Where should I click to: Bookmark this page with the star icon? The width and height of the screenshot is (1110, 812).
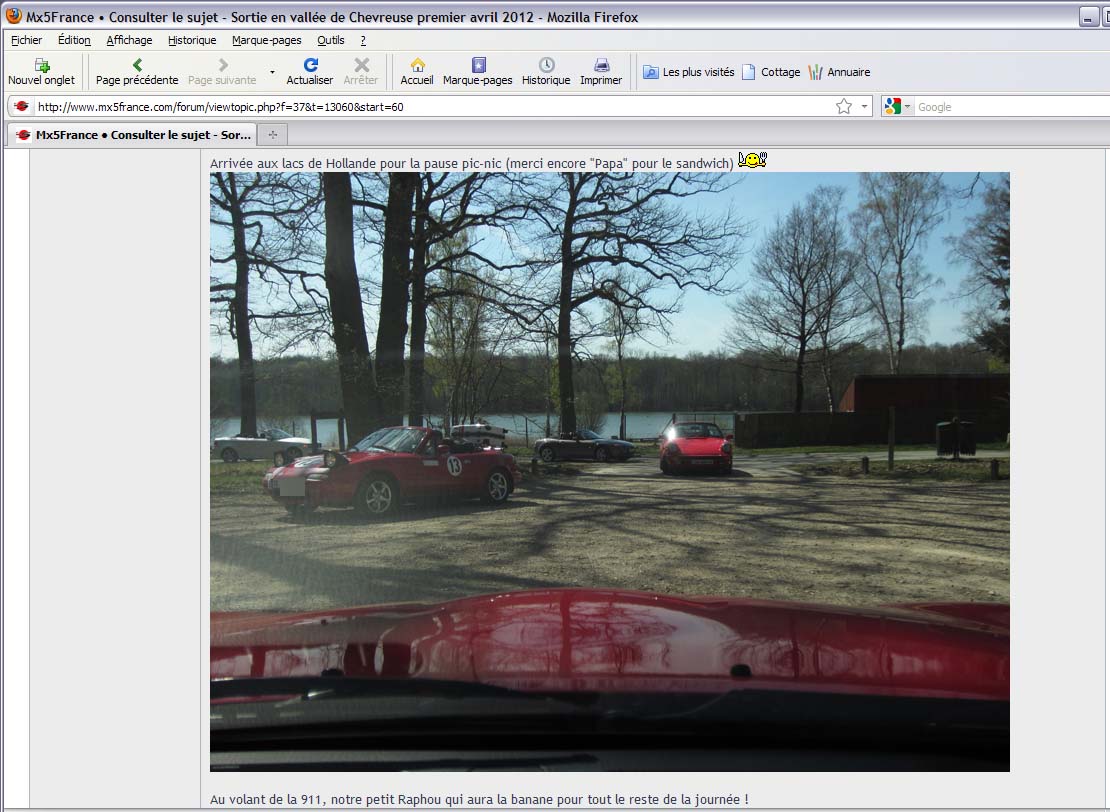pyautogui.click(x=843, y=107)
